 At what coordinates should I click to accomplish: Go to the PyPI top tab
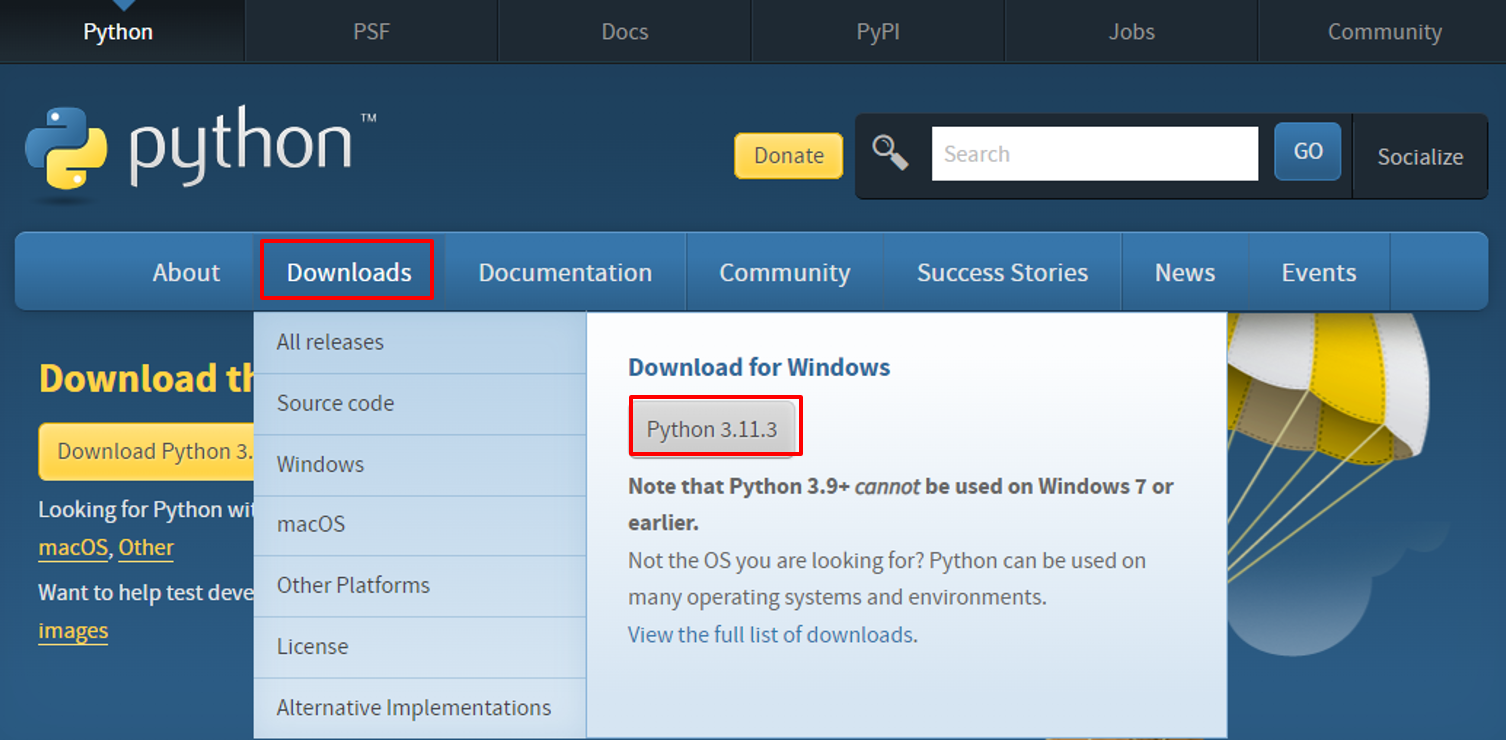[x=878, y=32]
